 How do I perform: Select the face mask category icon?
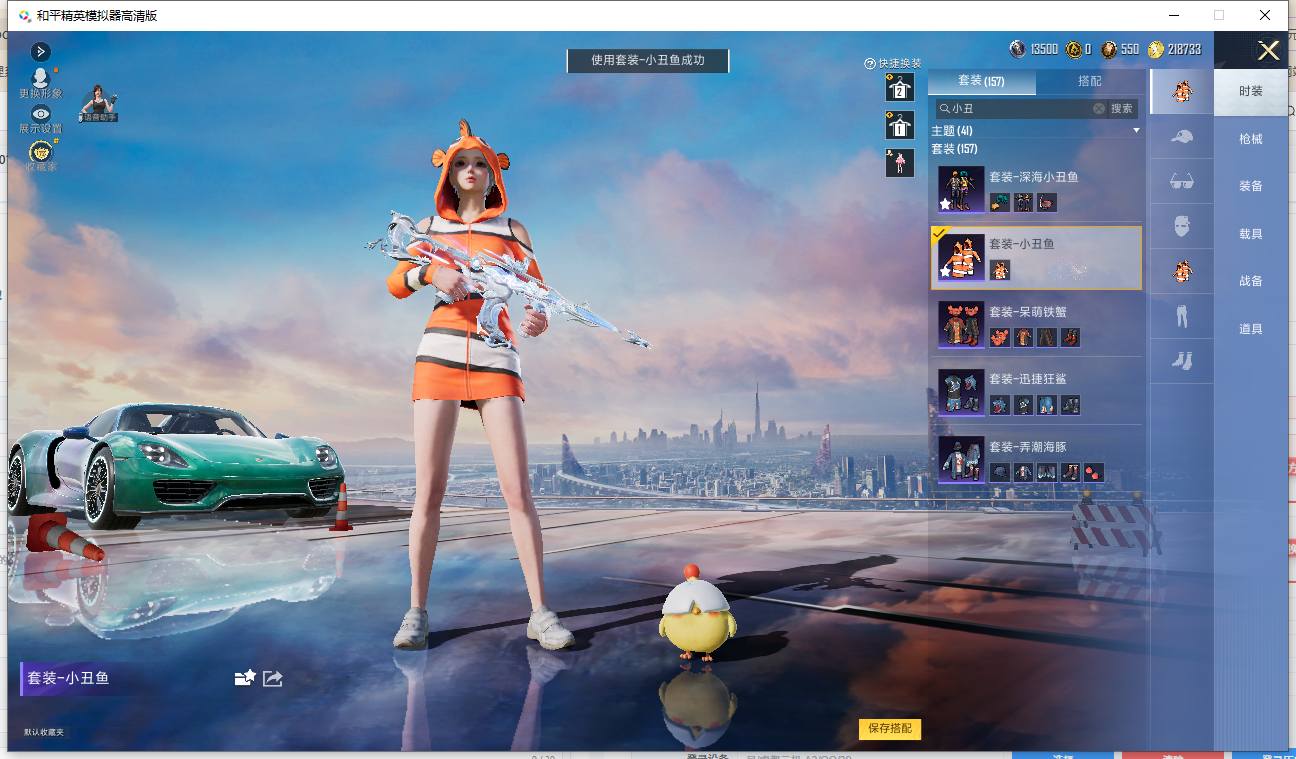pyautogui.click(x=1182, y=226)
